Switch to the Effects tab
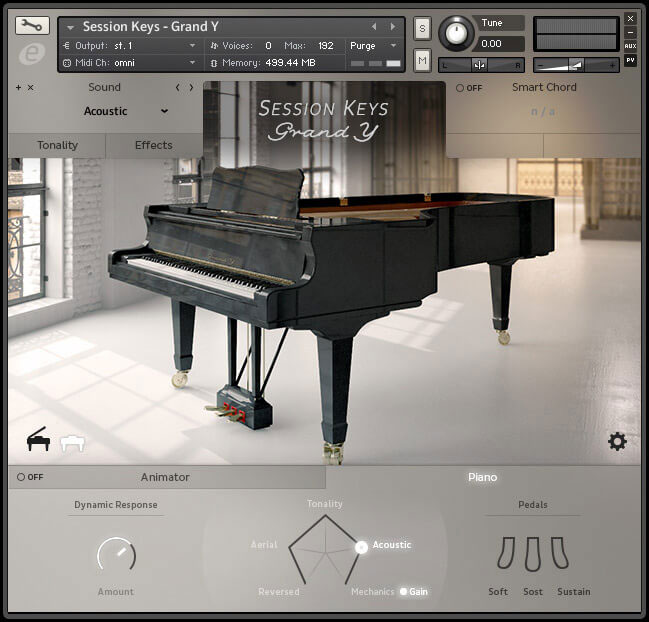 (x=154, y=145)
